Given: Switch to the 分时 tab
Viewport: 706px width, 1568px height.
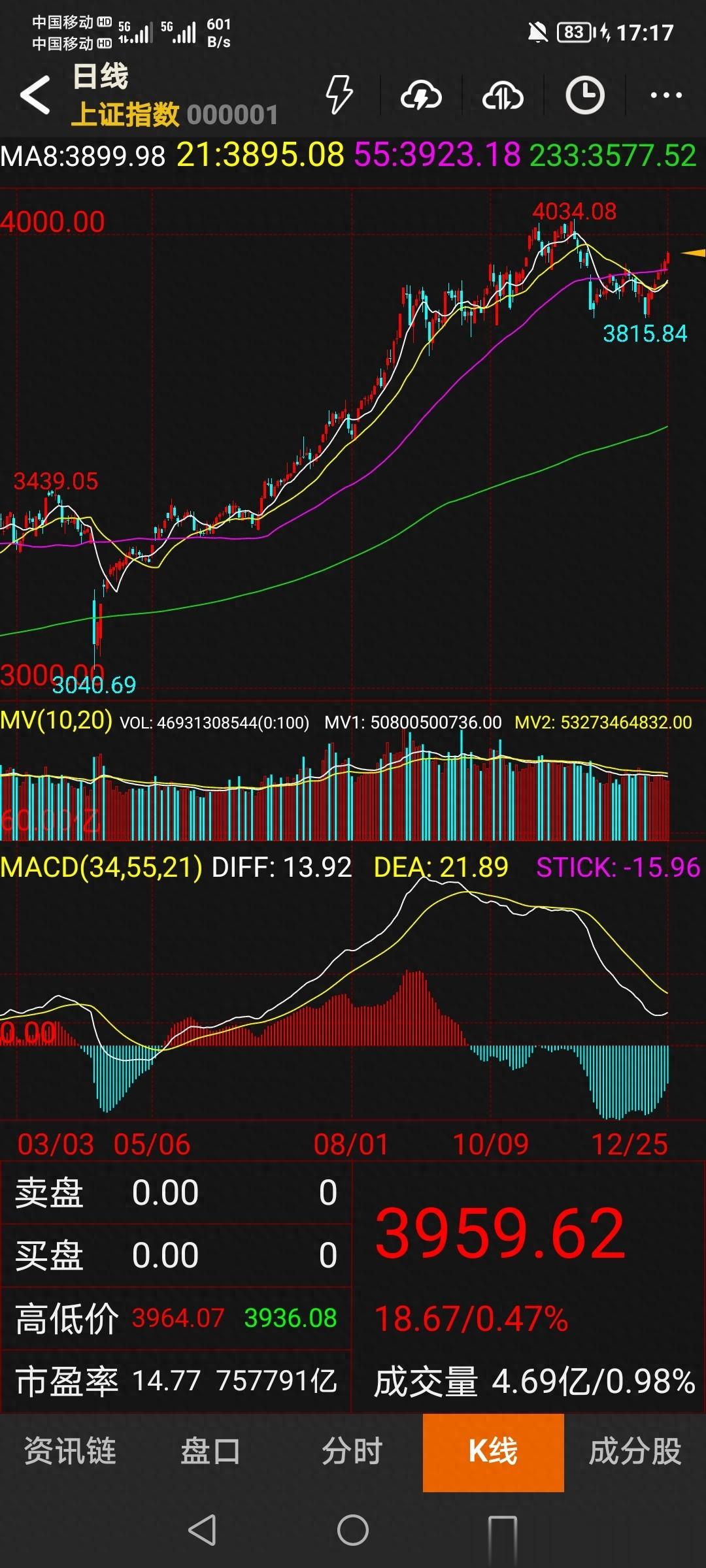Looking at the screenshot, I should (352, 1451).
